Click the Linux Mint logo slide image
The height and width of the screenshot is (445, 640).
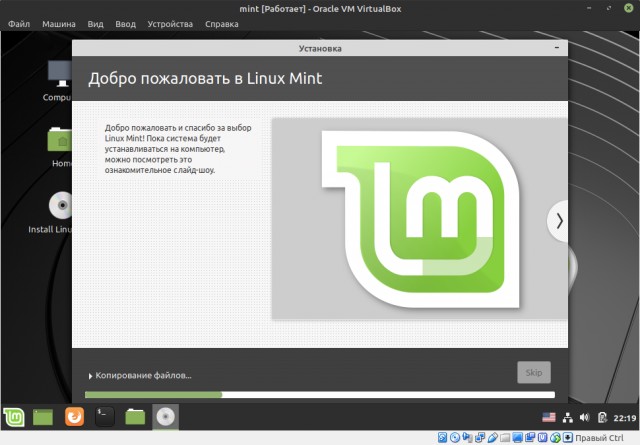click(420, 219)
